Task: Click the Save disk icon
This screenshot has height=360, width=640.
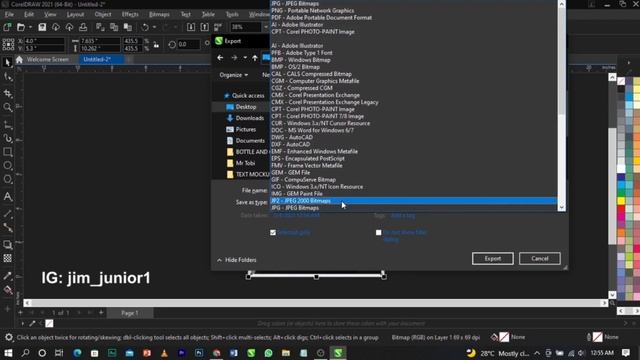Action: pos(42,27)
